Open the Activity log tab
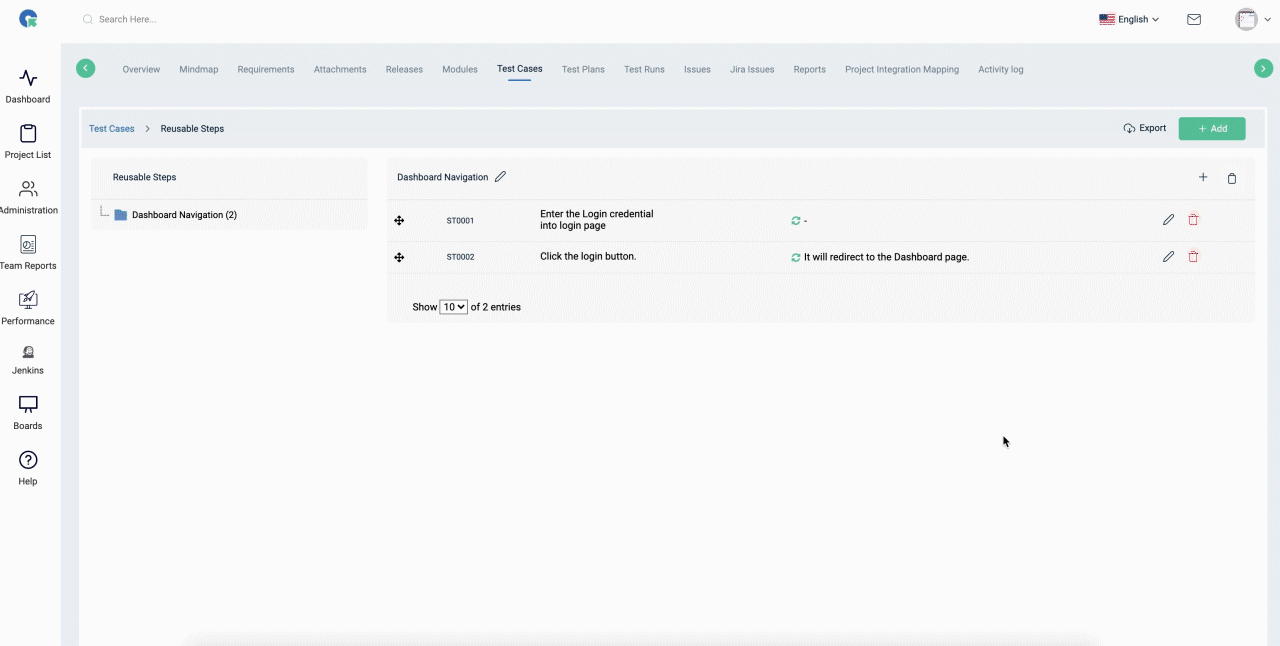This screenshot has height=646, width=1280. point(1000,69)
